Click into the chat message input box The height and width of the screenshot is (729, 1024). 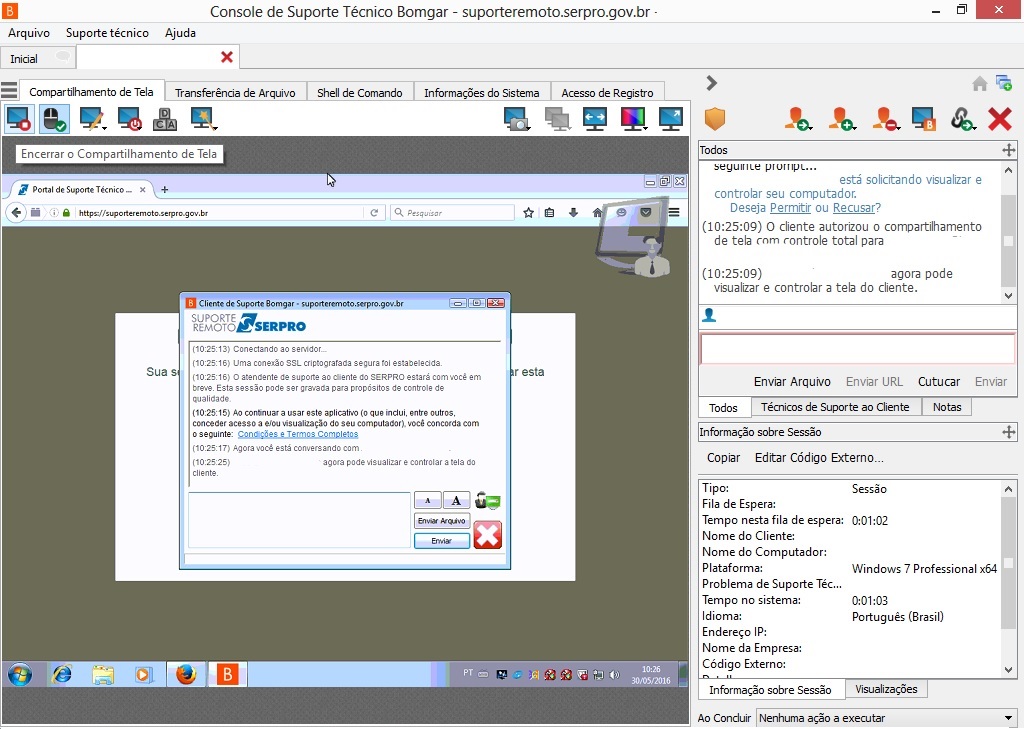(857, 349)
